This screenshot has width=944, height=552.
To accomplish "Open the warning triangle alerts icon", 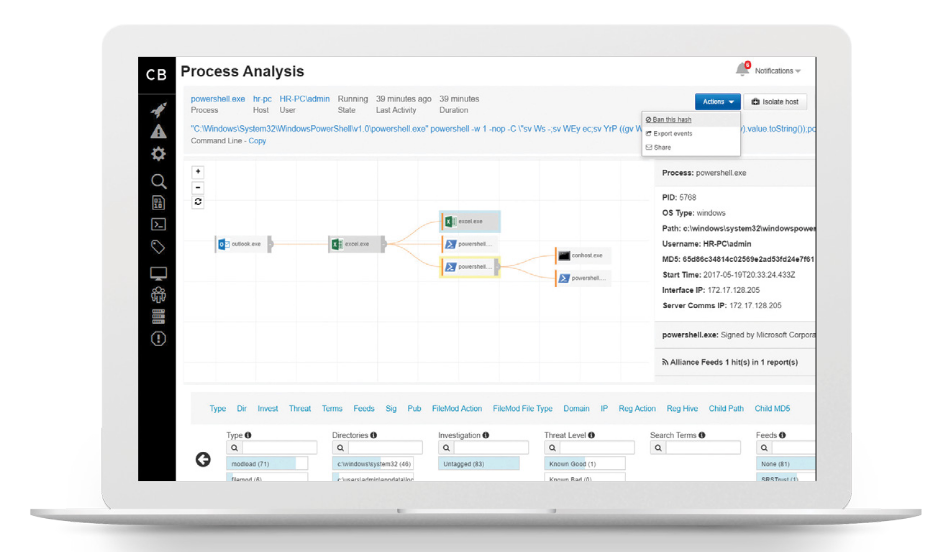I will 158,131.
